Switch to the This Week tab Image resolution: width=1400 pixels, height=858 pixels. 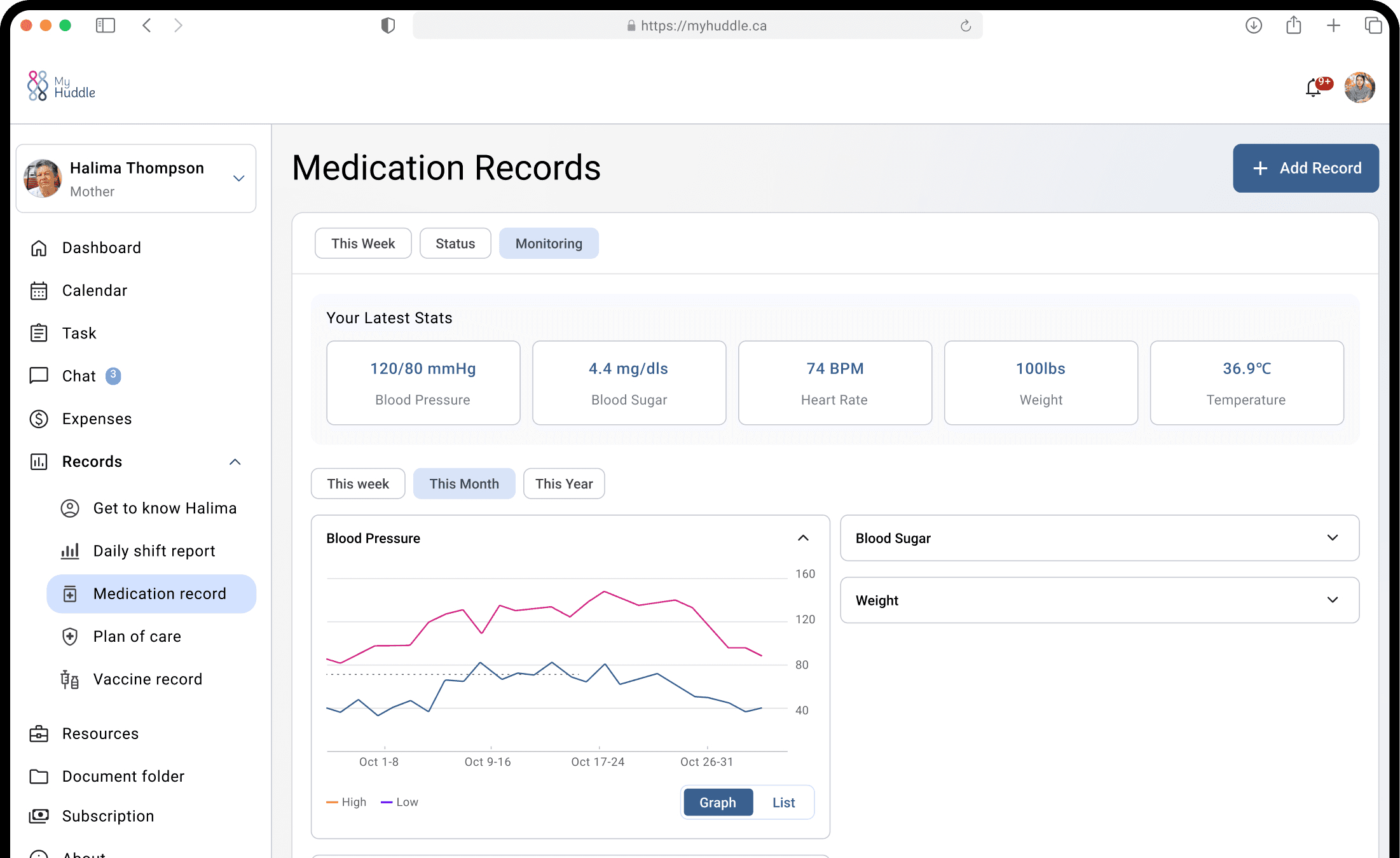pyautogui.click(x=362, y=244)
